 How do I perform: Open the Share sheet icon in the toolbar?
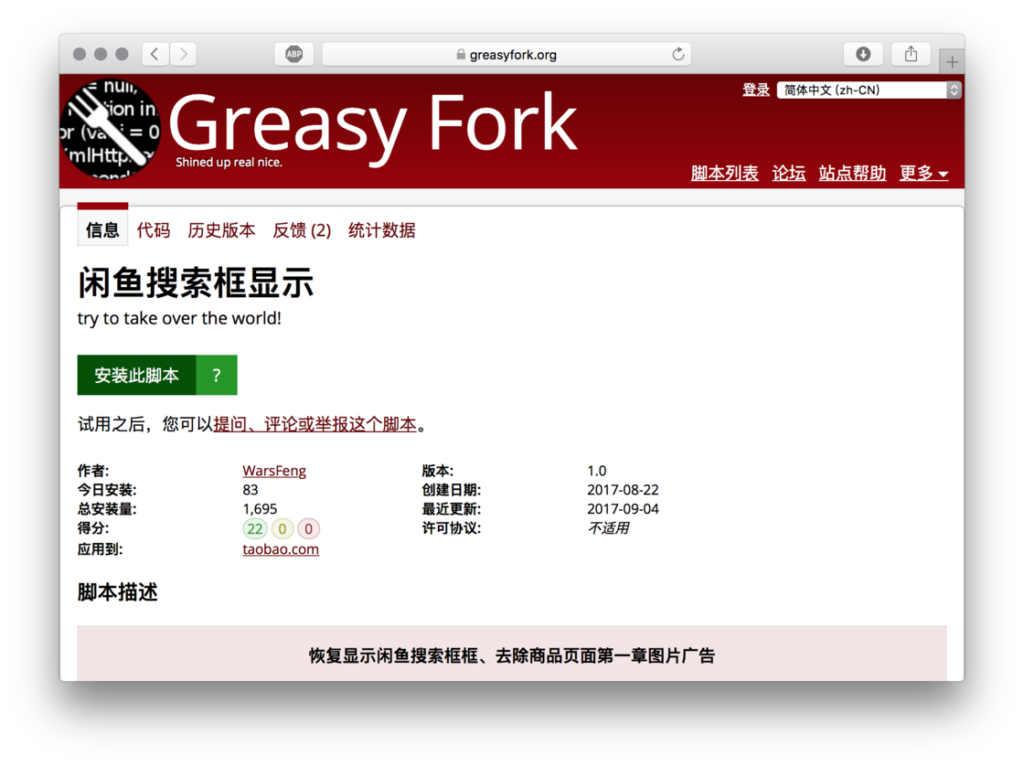tap(911, 54)
